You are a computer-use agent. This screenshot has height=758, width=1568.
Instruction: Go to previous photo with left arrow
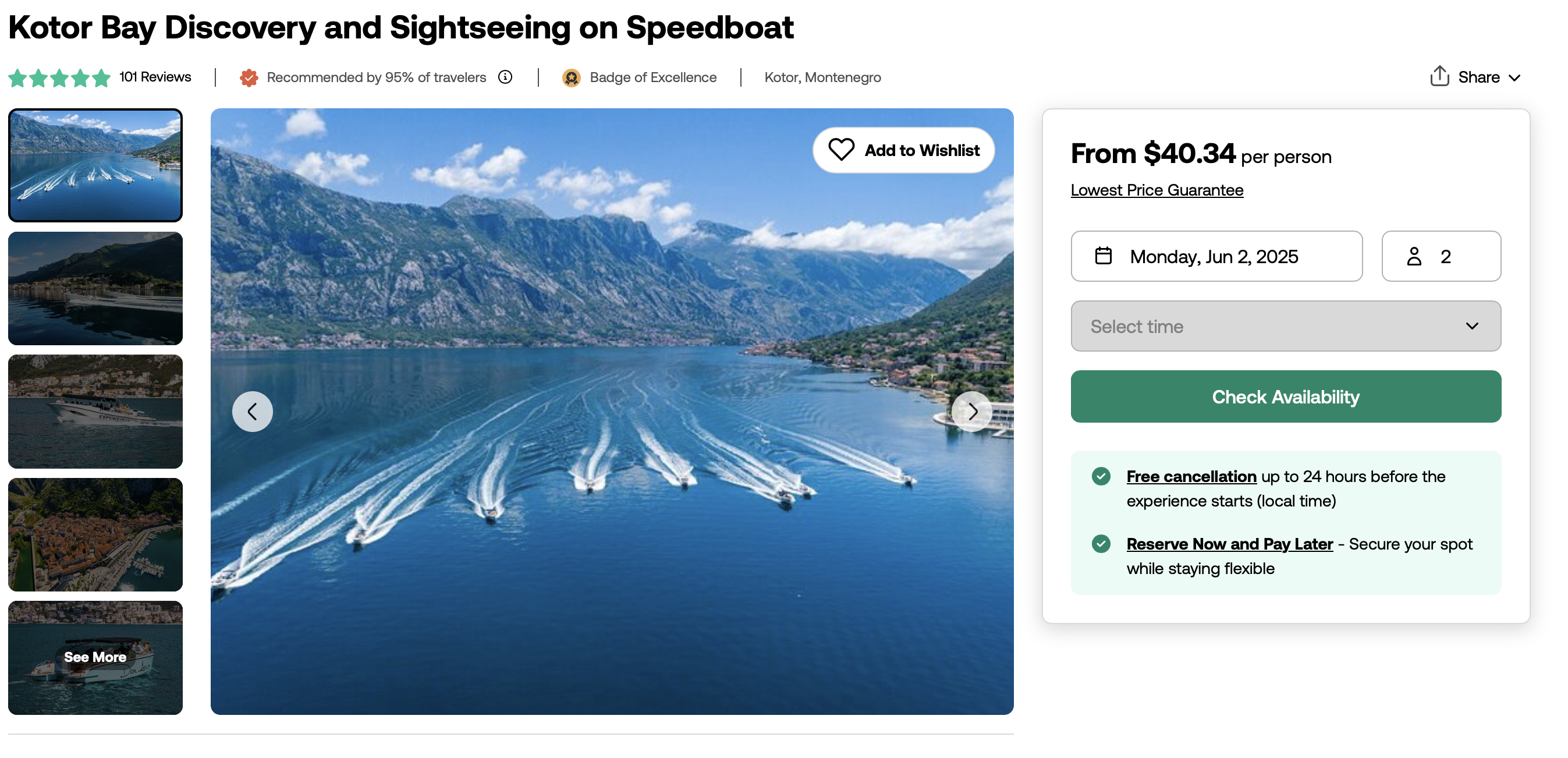(252, 412)
